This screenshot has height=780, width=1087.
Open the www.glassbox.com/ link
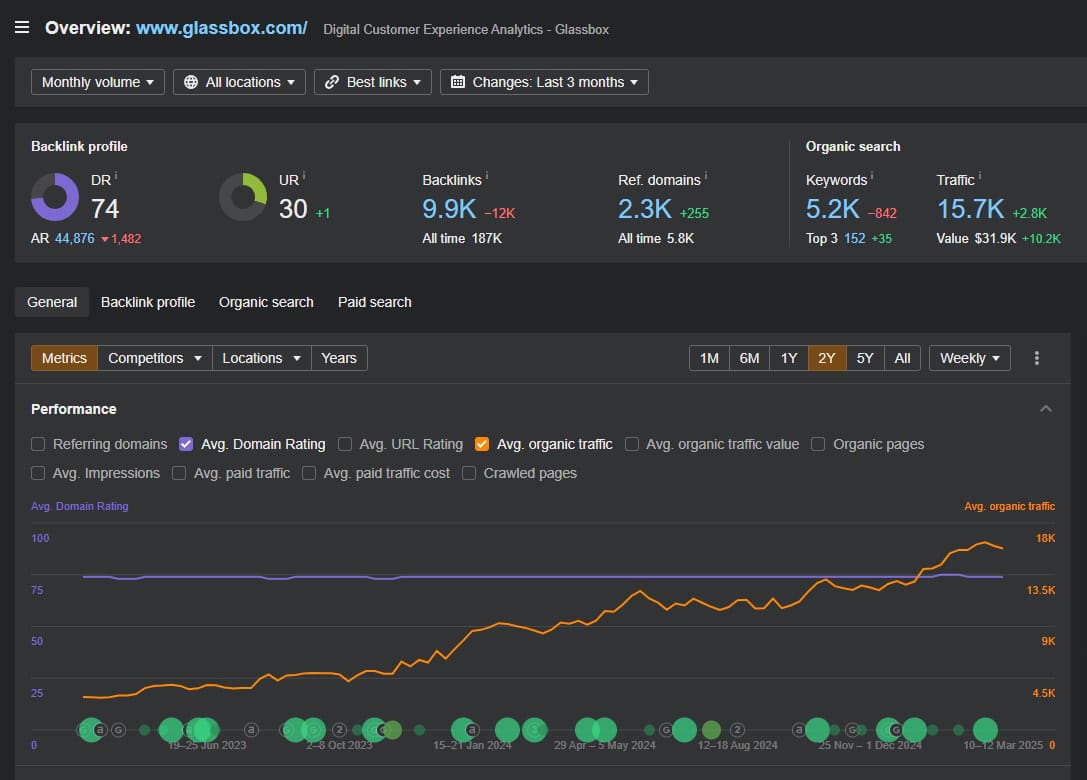[x=222, y=28]
